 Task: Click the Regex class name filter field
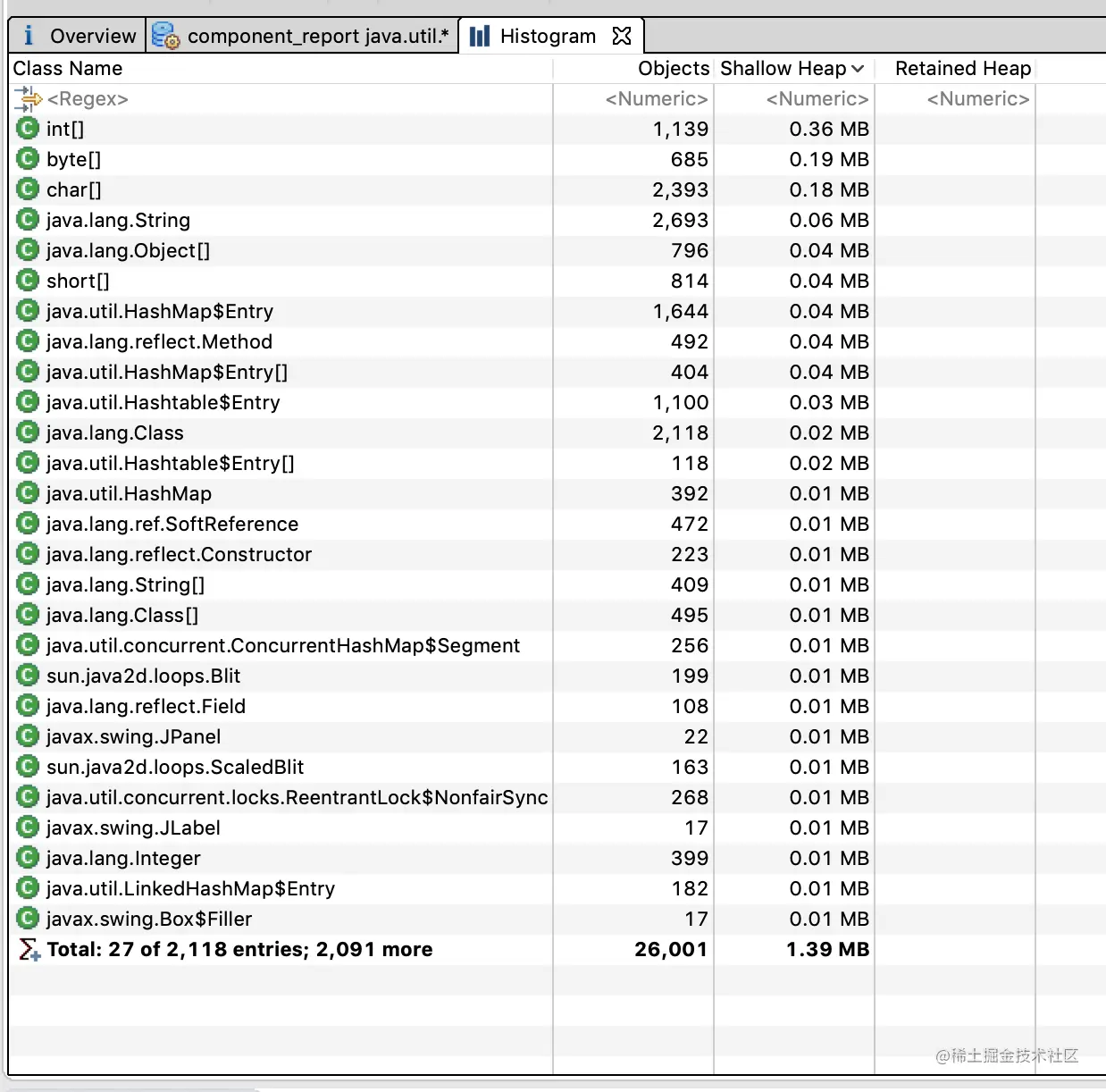pyautogui.click(x=283, y=98)
